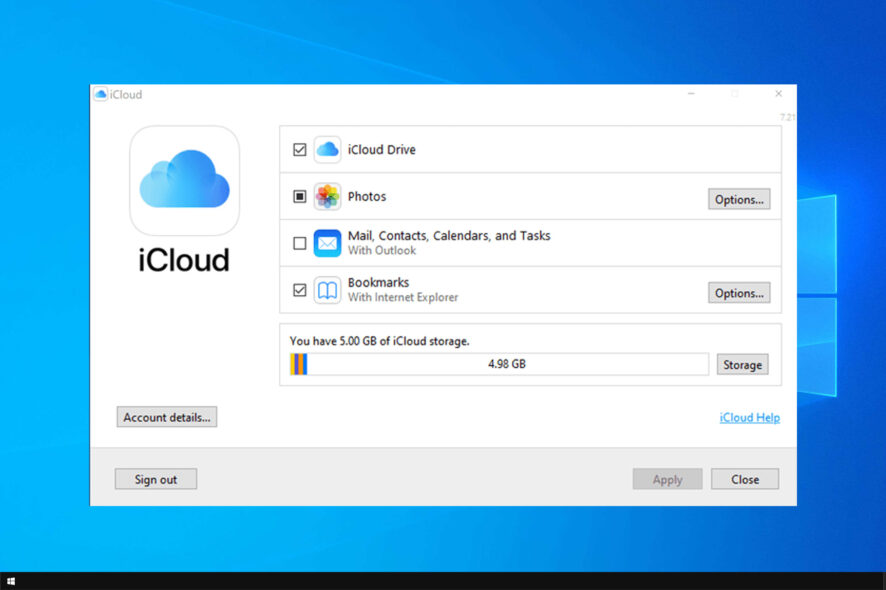This screenshot has height=590, width=886.
Task: Click the iCloud window title text
Action: (x=126, y=94)
